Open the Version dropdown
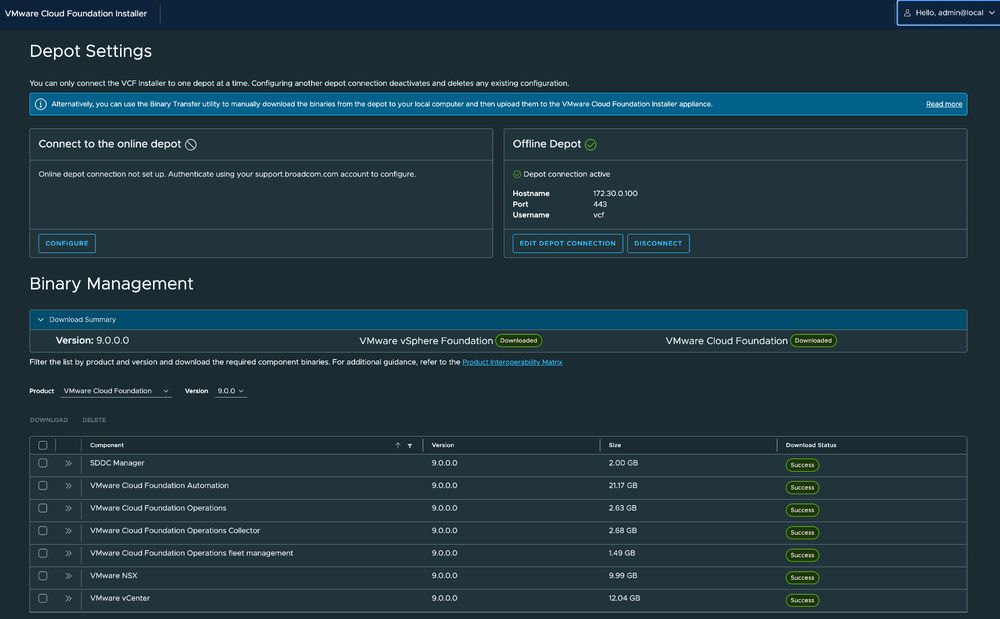 pyautogui.click(x=230, y=391)
